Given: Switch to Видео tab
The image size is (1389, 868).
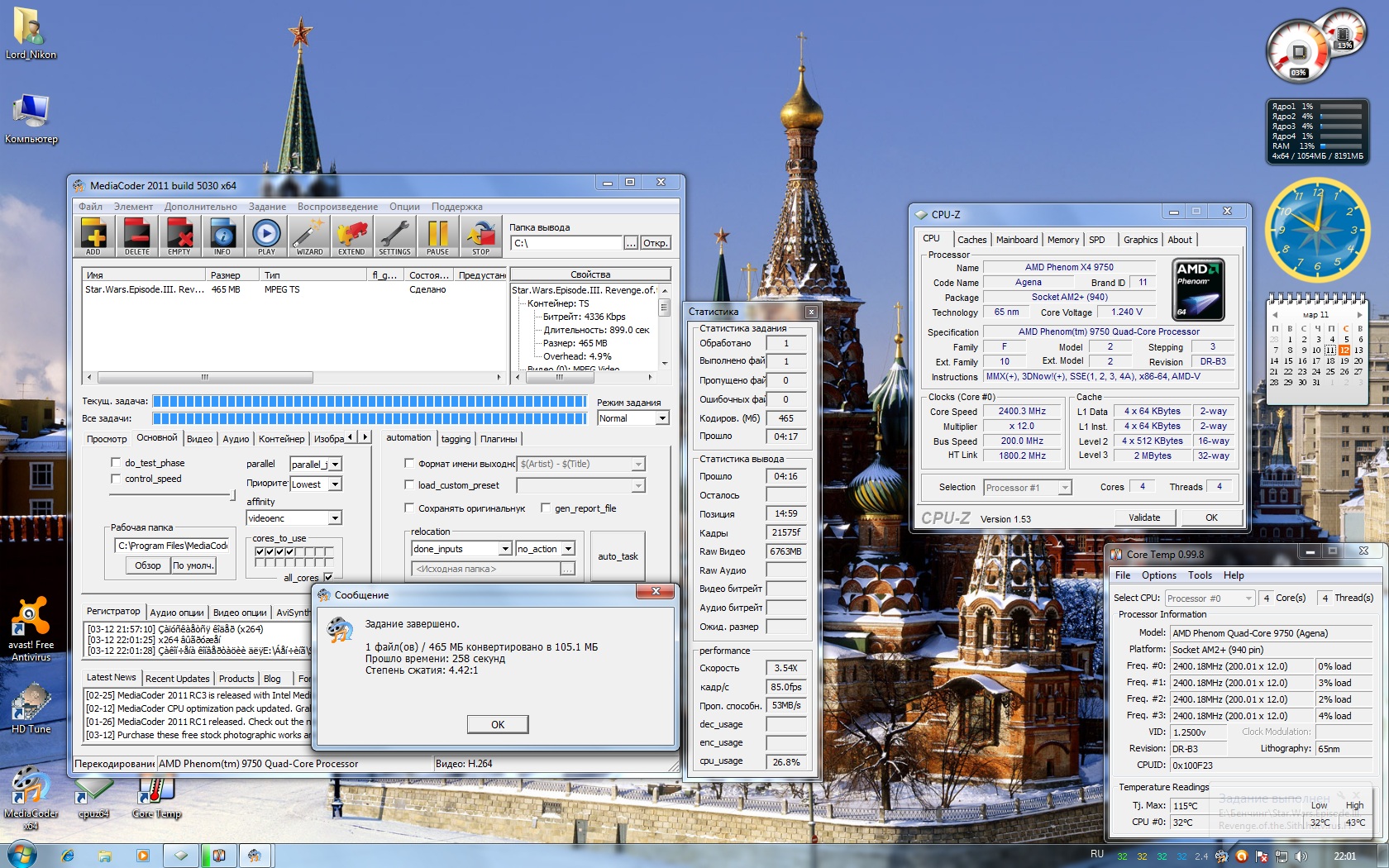Looking at the screenshot, I should coord(199,439).
